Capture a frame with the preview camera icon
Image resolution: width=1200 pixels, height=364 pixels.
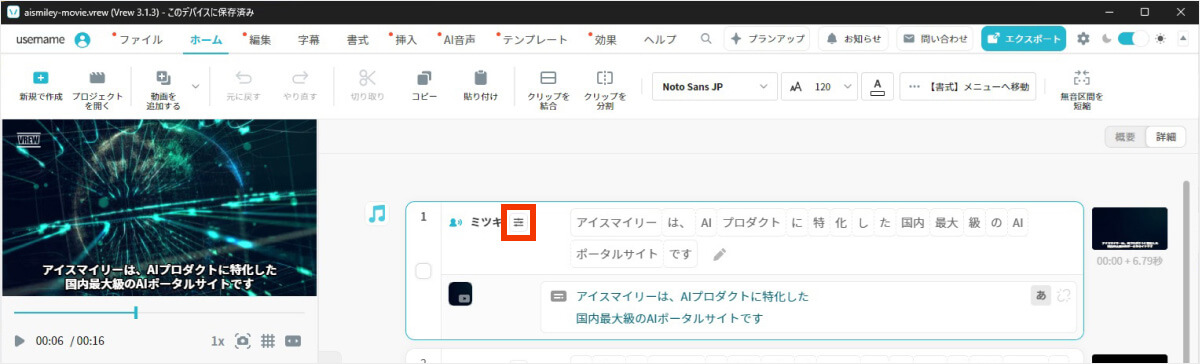click(242, 341)
